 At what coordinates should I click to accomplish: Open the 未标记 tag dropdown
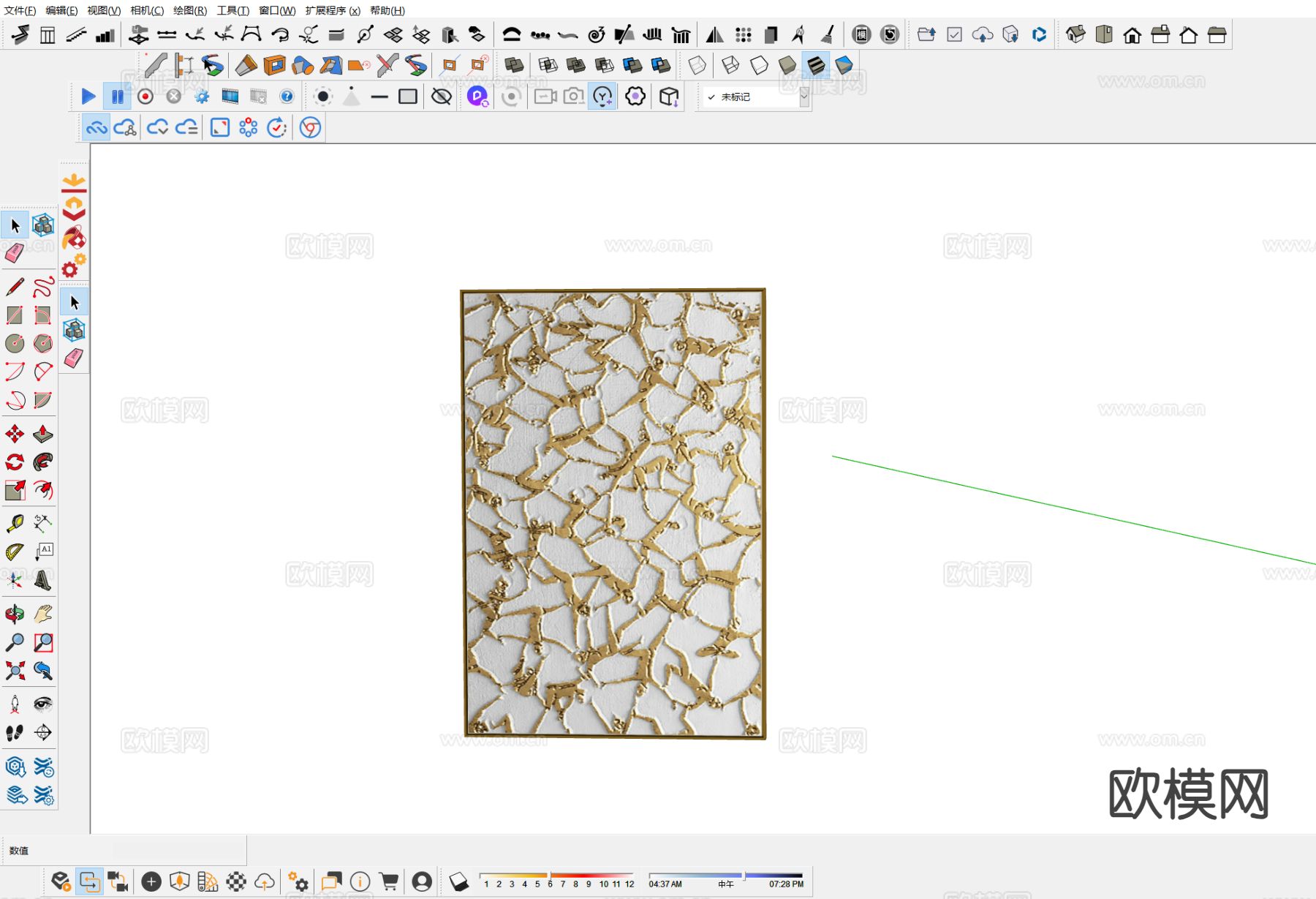803,97
